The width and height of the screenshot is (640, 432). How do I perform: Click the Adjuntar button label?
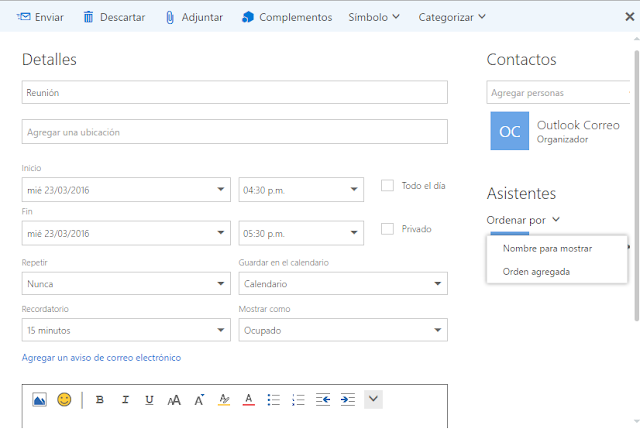202,18
